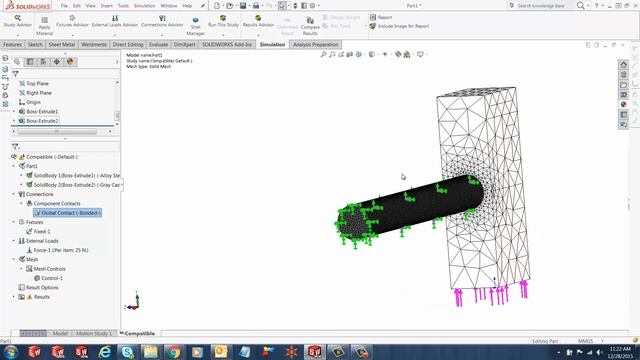Viewport: 640px width, 360px height.
Task: Switch to the PropertyManager tab icon
Action: [30, 62]
